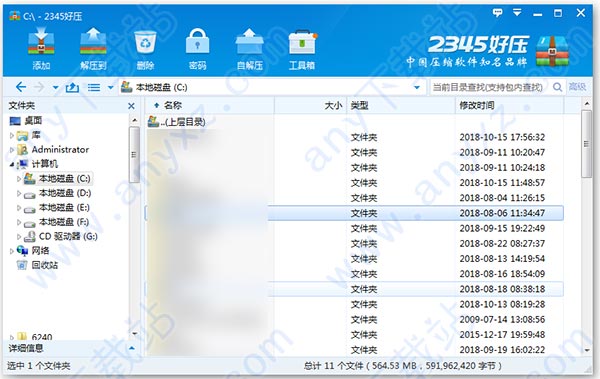
Task: Expand the address bar path dropdown
Action: 417,88
